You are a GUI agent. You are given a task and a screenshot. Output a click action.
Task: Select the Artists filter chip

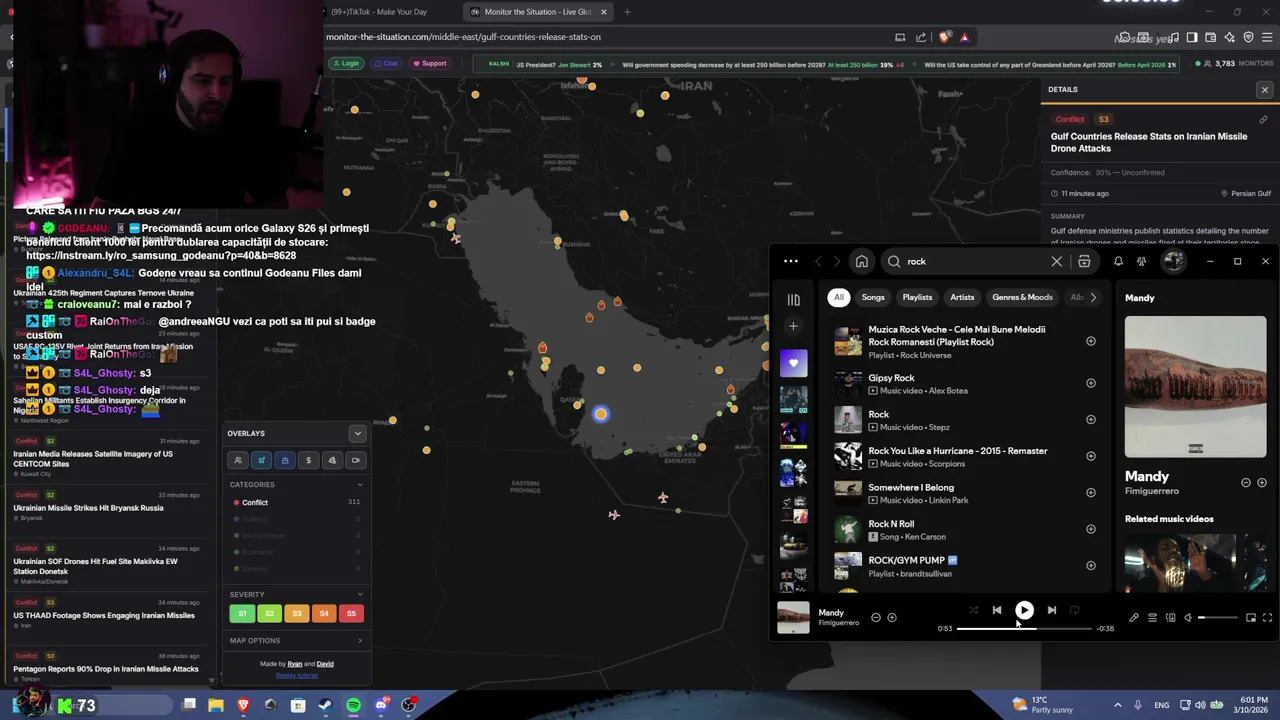(962, 297)
